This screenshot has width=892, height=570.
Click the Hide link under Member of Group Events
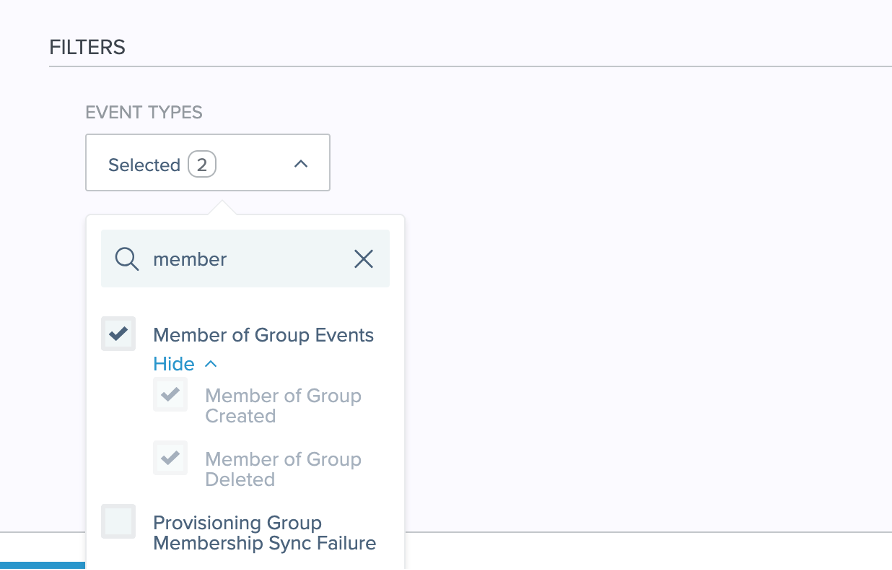tap(173, 364)
